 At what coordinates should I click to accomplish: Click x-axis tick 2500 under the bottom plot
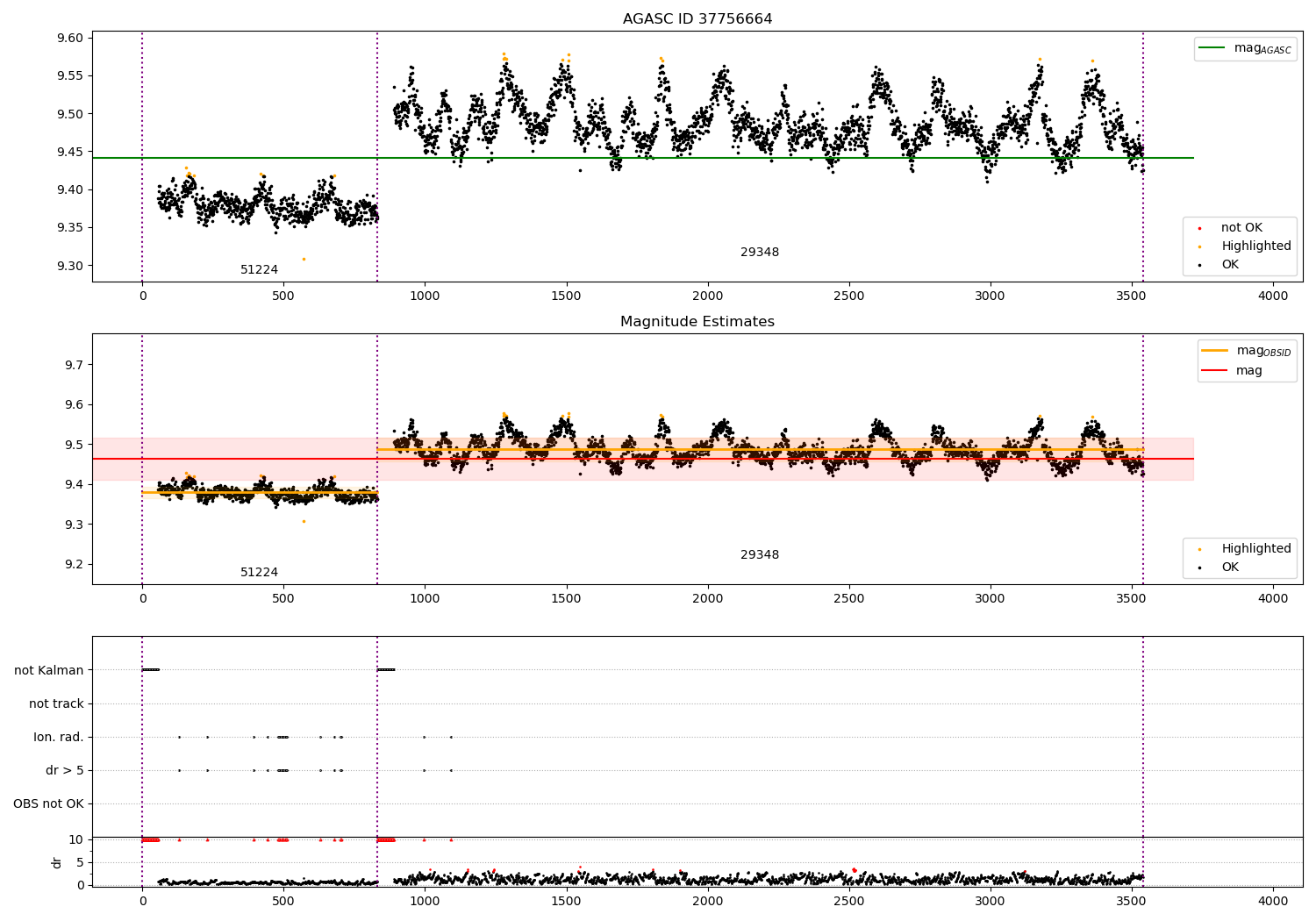pyautogui.click(x=849, y=901)
